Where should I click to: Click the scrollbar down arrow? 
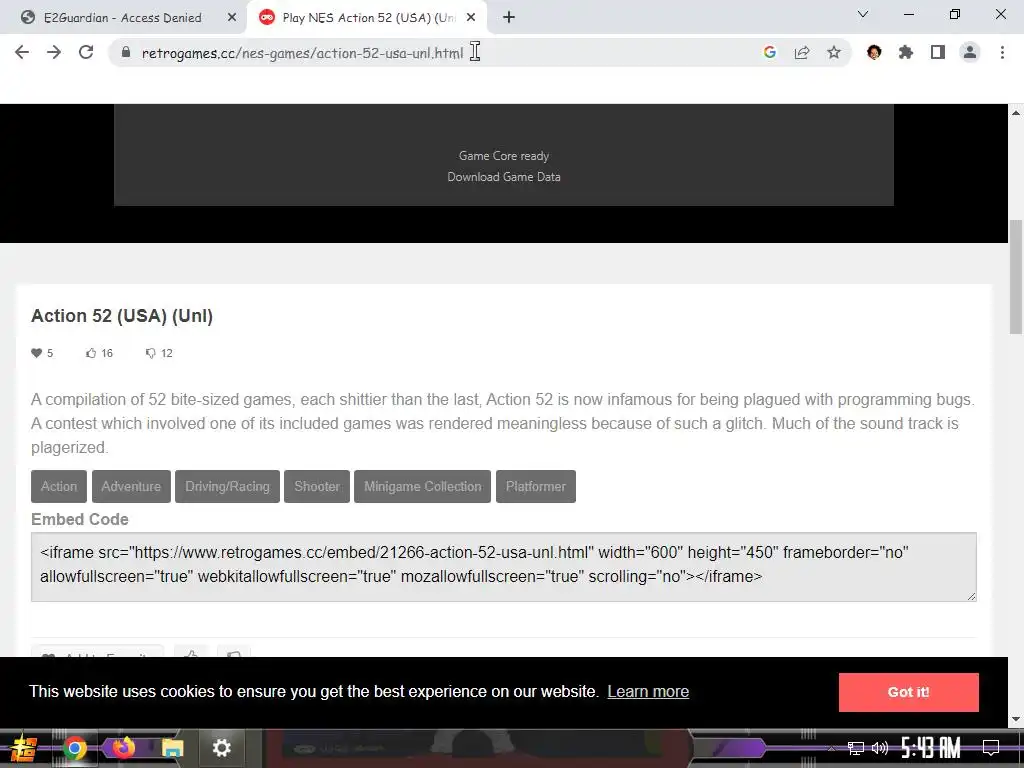(1016, 719)
